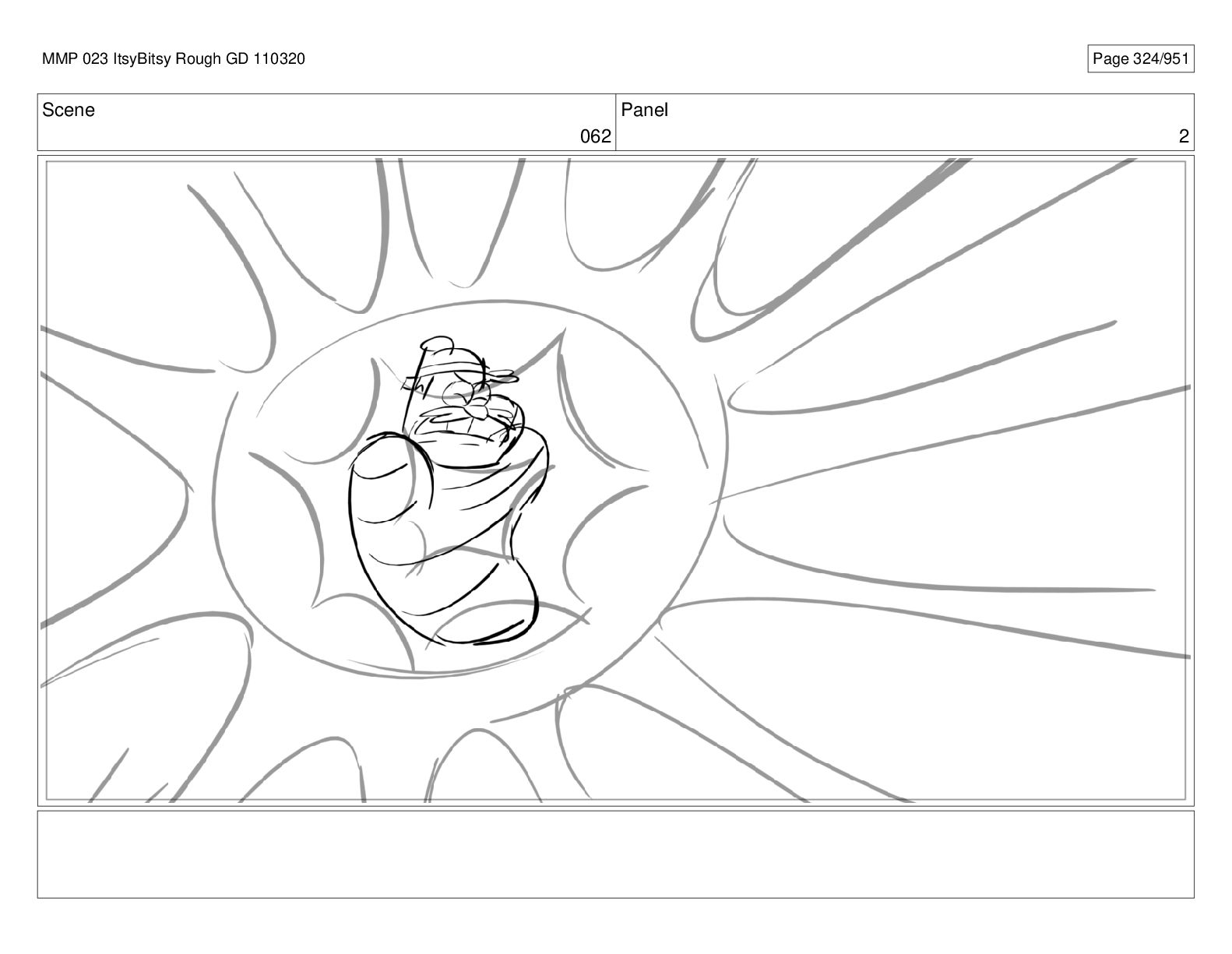The height and width of the screenshot is (954, 1232).
Task: Click the empty notes box below the panel
Action: point(615,854)
